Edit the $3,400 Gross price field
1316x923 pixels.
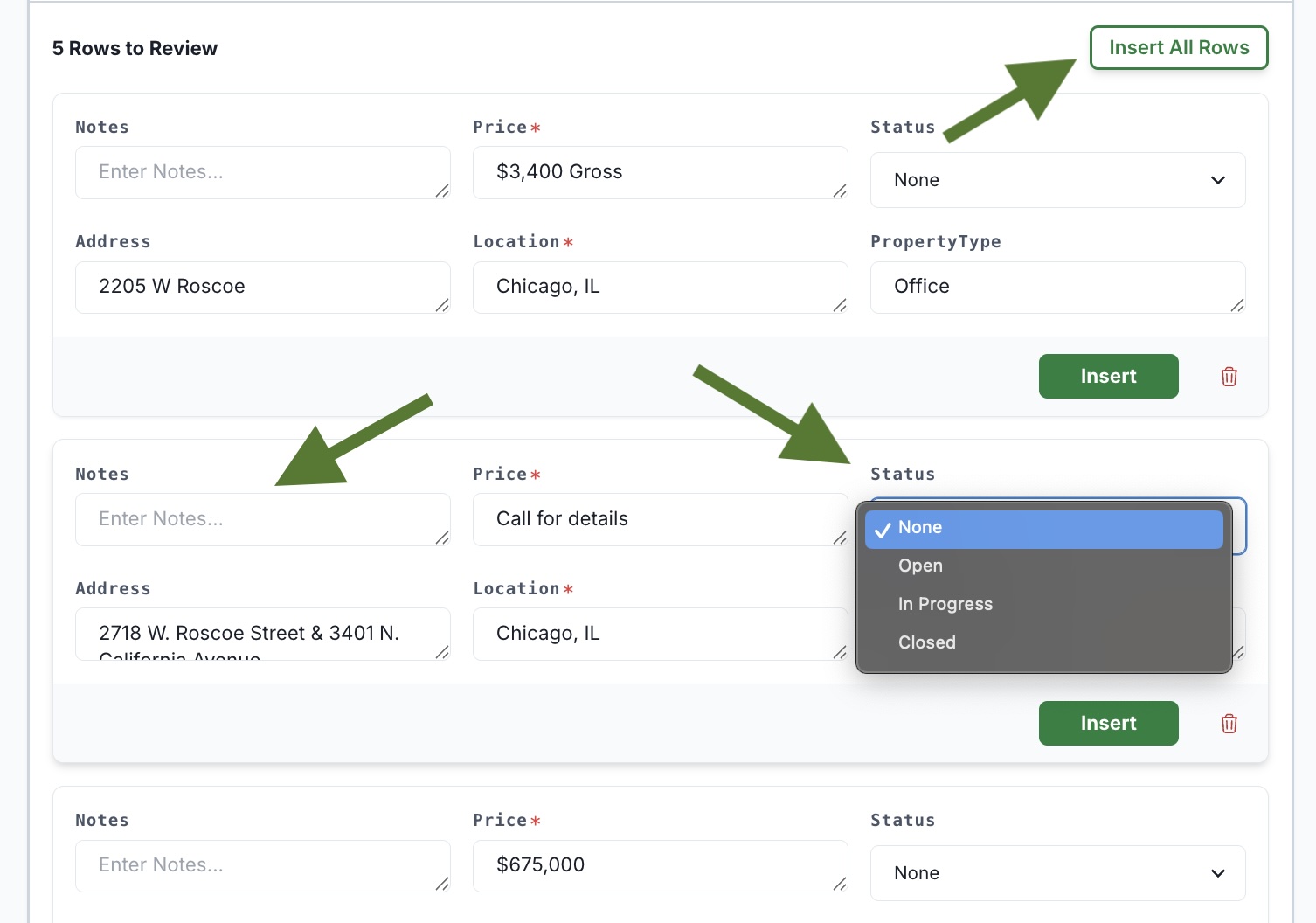point(660,172)
